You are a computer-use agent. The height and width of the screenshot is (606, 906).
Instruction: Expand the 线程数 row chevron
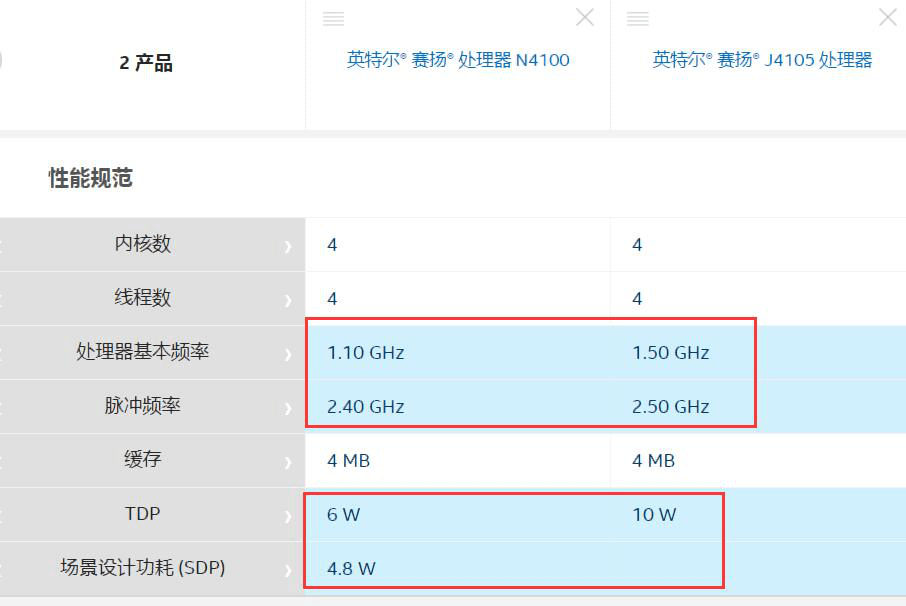coord(288,300)
